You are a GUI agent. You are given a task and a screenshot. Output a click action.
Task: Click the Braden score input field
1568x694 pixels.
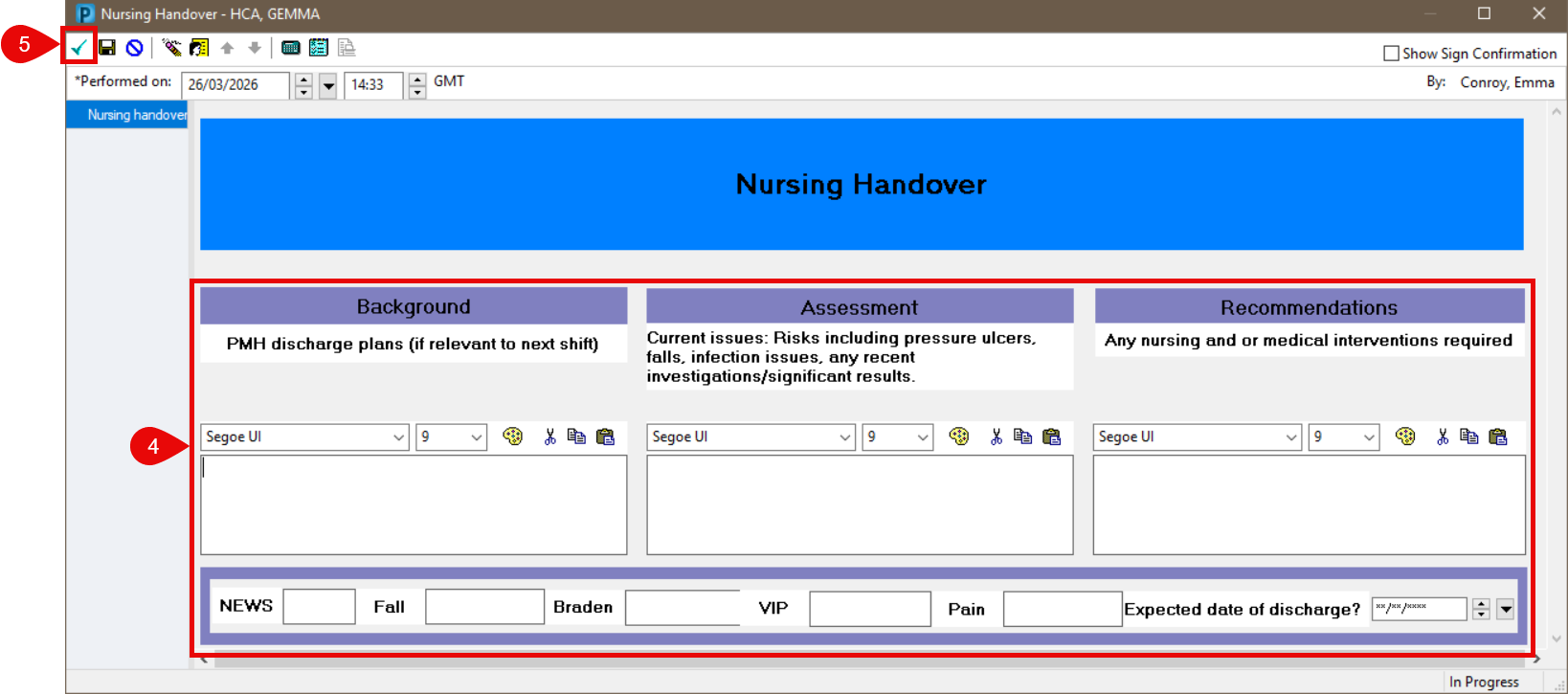point(682,608)
